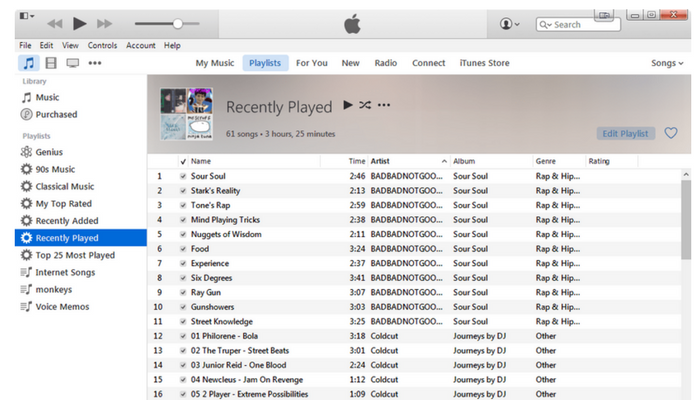Screen dimensions: 700x400
Task: Uncheck the Nuggets of Wisdom checkbox
Action: [183, 234]
